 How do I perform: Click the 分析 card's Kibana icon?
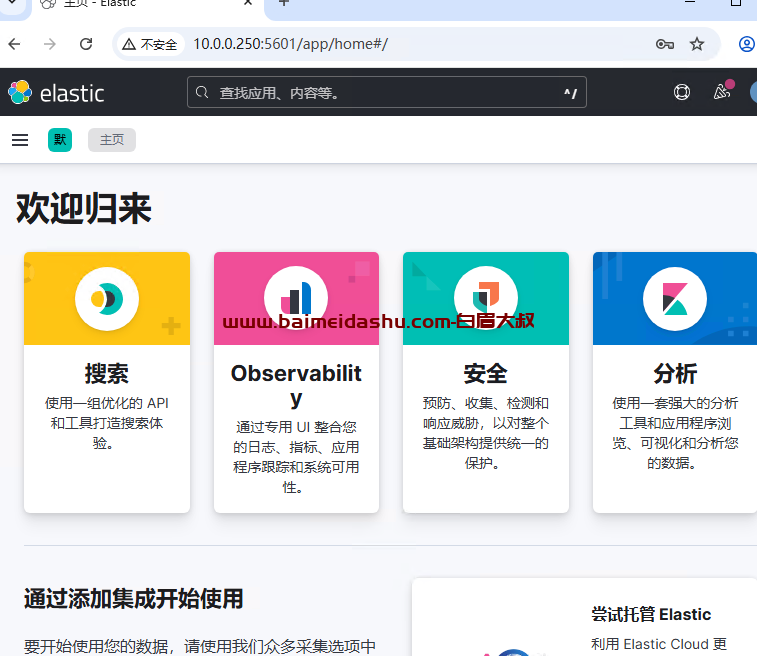tap(675, 299)
